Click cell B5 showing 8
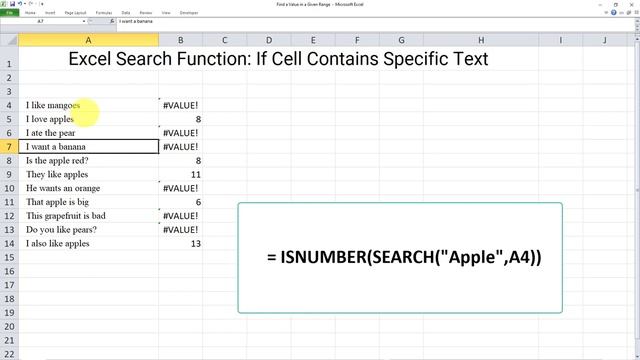The image size is (640, 360). (180, 119)
